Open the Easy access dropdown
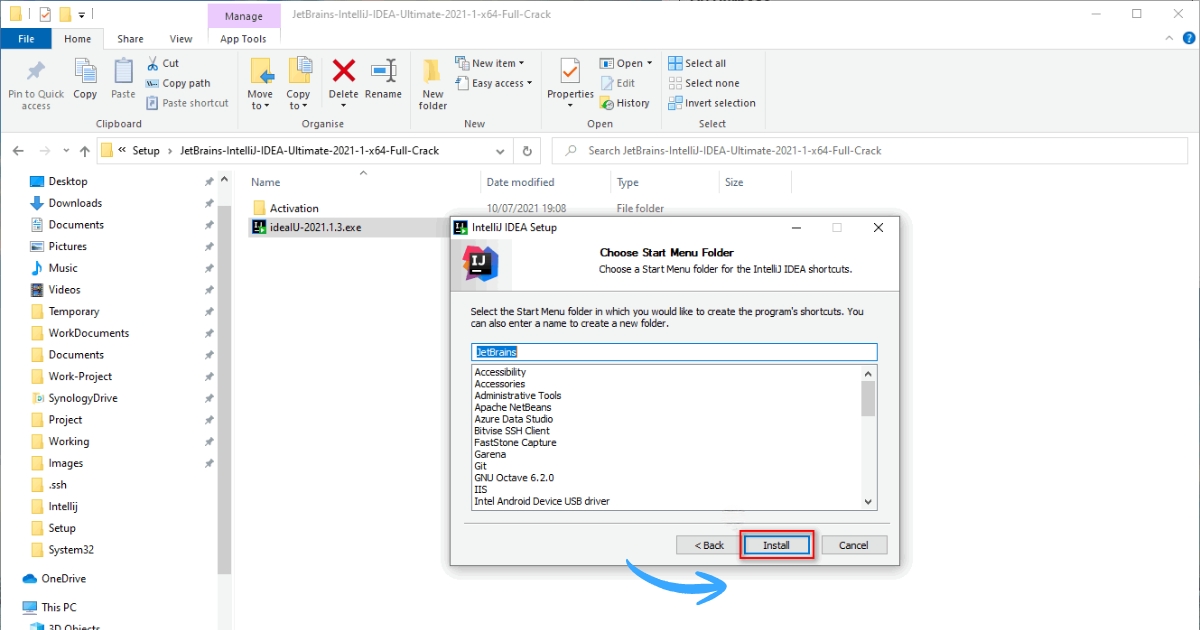This screenshot has width=1200, height=630. point(494,83)
